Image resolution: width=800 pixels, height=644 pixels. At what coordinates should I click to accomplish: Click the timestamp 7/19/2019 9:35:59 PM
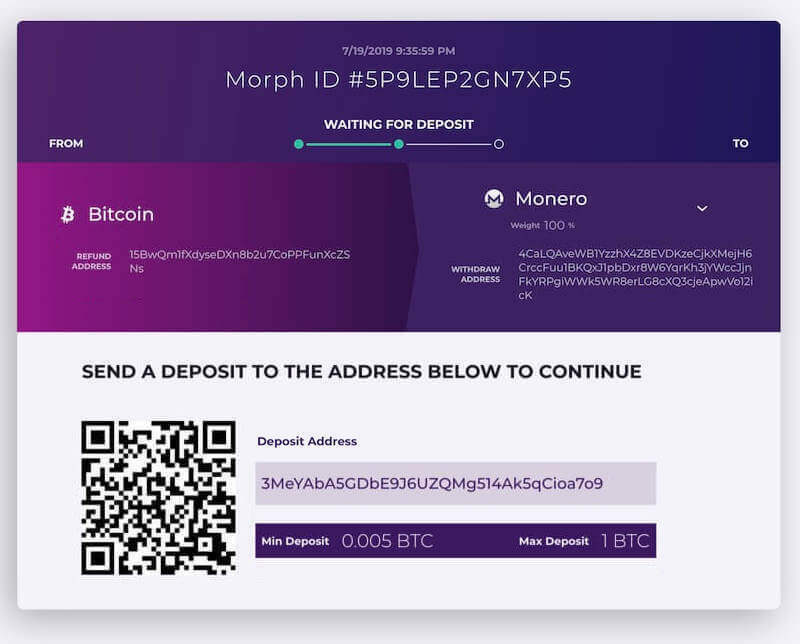399,51
